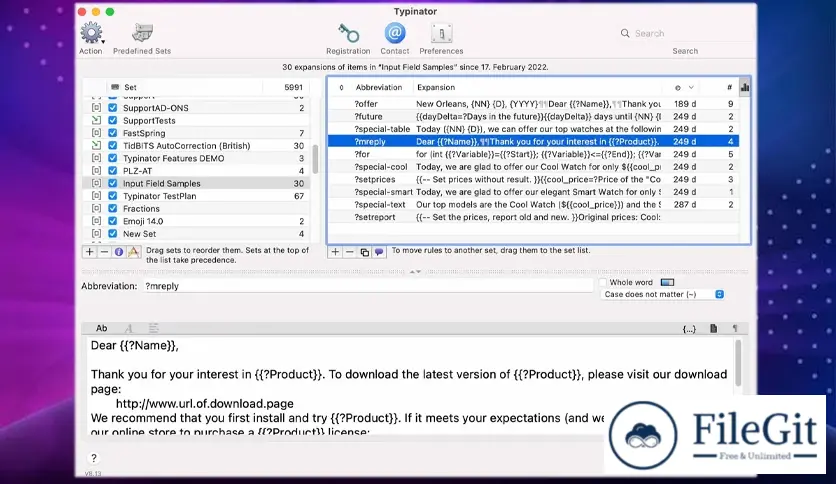Click set type icon for FastSpring
The image size is (836, 484).
click(x=96, y=133)
